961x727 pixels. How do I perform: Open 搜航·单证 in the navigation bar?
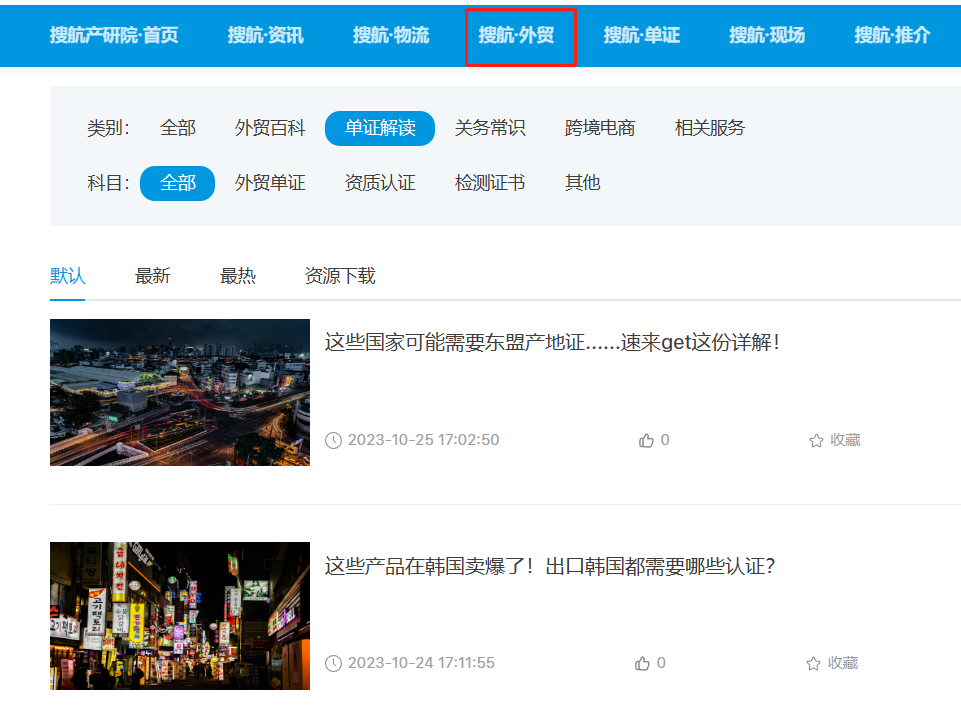pos(641,36)
